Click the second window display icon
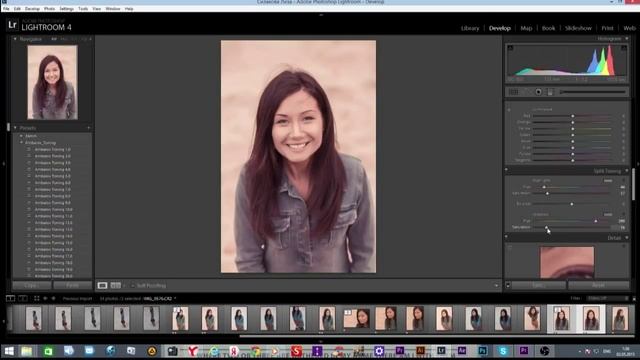This screenshot has width=640, height=360. (23, 298)
